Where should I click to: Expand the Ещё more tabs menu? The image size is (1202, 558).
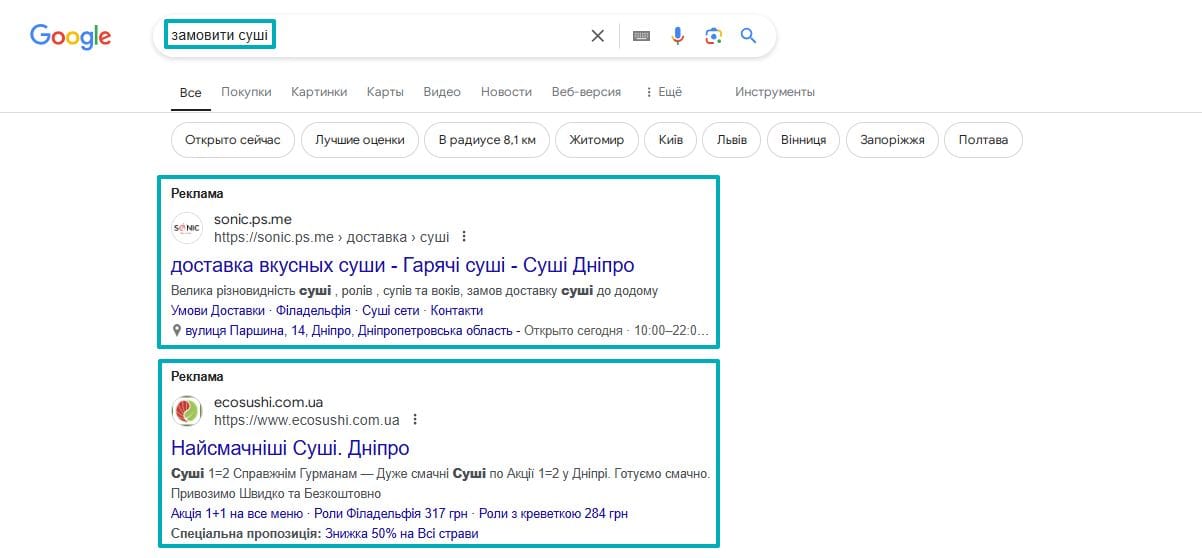coord(663,92)
